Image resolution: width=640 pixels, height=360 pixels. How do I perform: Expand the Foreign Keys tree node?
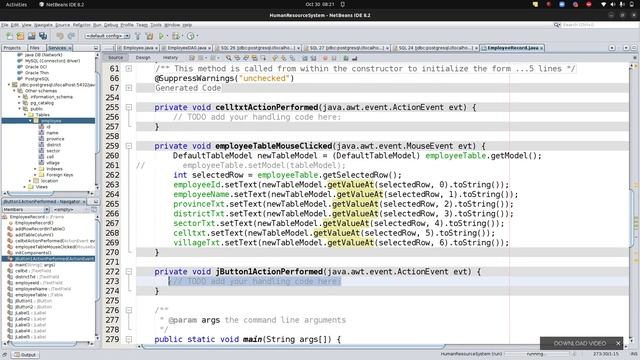click(36, 175)
